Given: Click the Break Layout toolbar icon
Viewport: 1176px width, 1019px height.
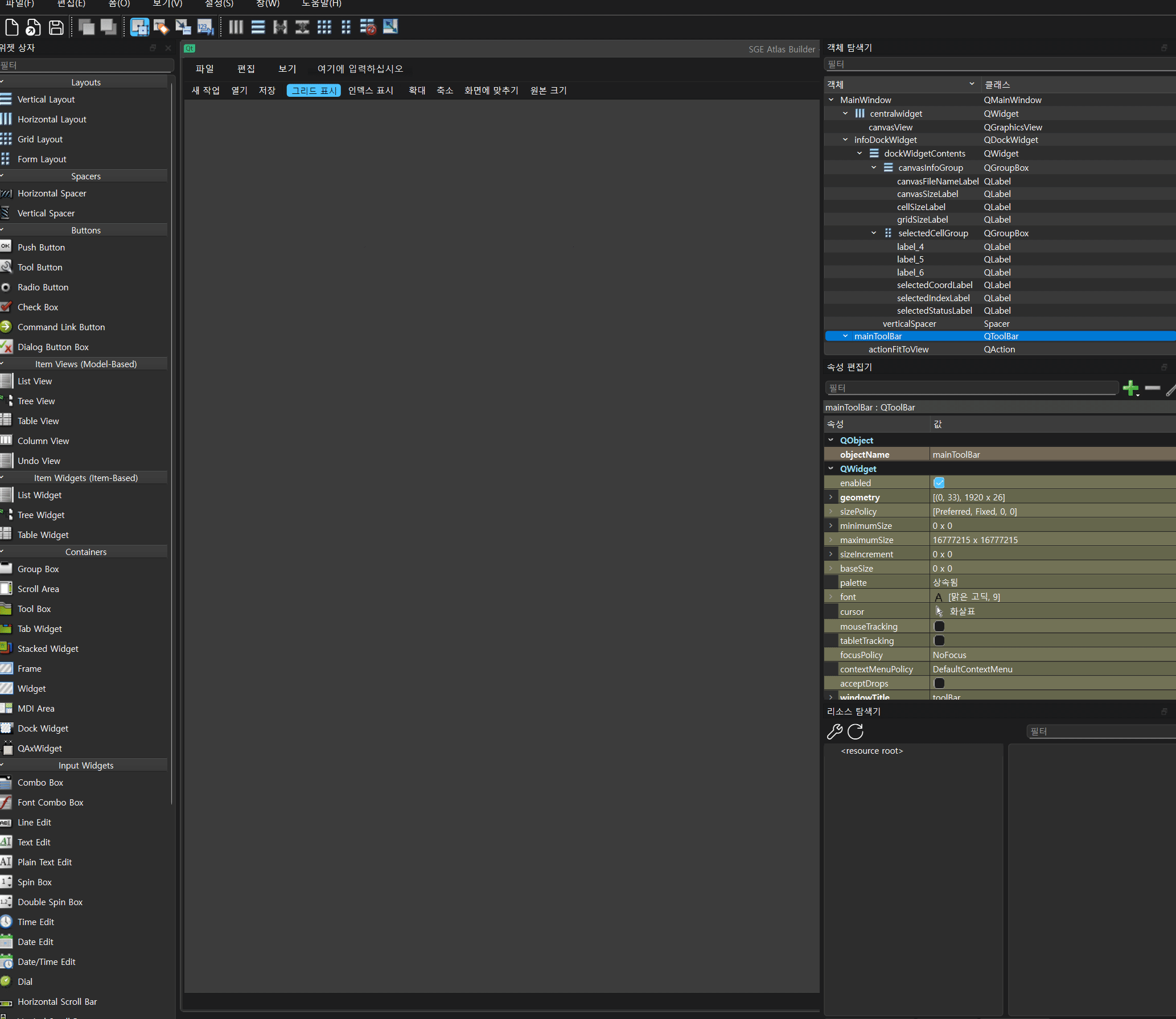Looking at the screenshot, I should 368,27.
